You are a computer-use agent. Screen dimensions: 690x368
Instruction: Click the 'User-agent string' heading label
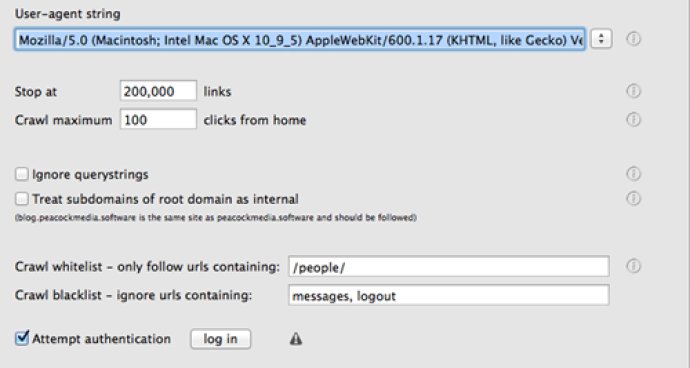pyautogui.click(x=67, y=14)
